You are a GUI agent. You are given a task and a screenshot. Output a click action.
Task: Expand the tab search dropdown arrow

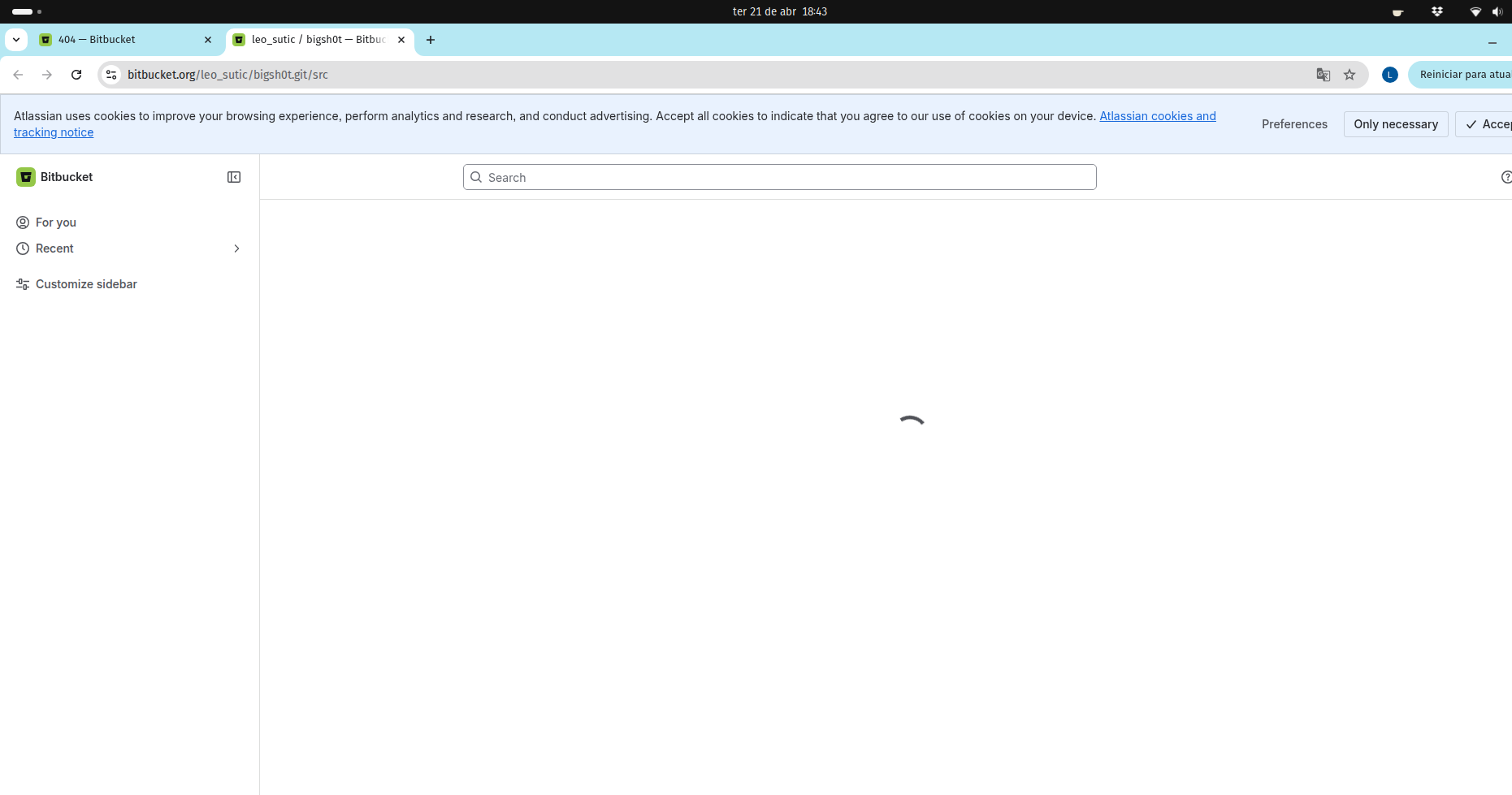pos(16,40)
